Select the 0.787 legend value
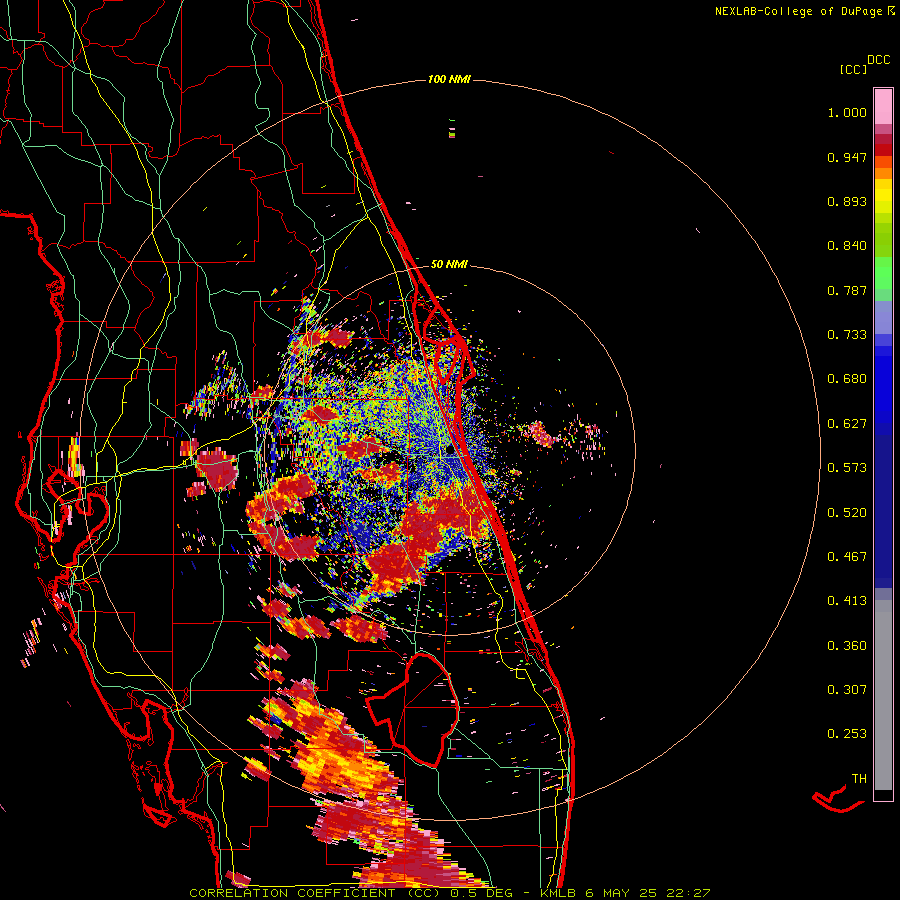Image resolution: width=900 pixels, height=900 pixels. coord(847,290)
